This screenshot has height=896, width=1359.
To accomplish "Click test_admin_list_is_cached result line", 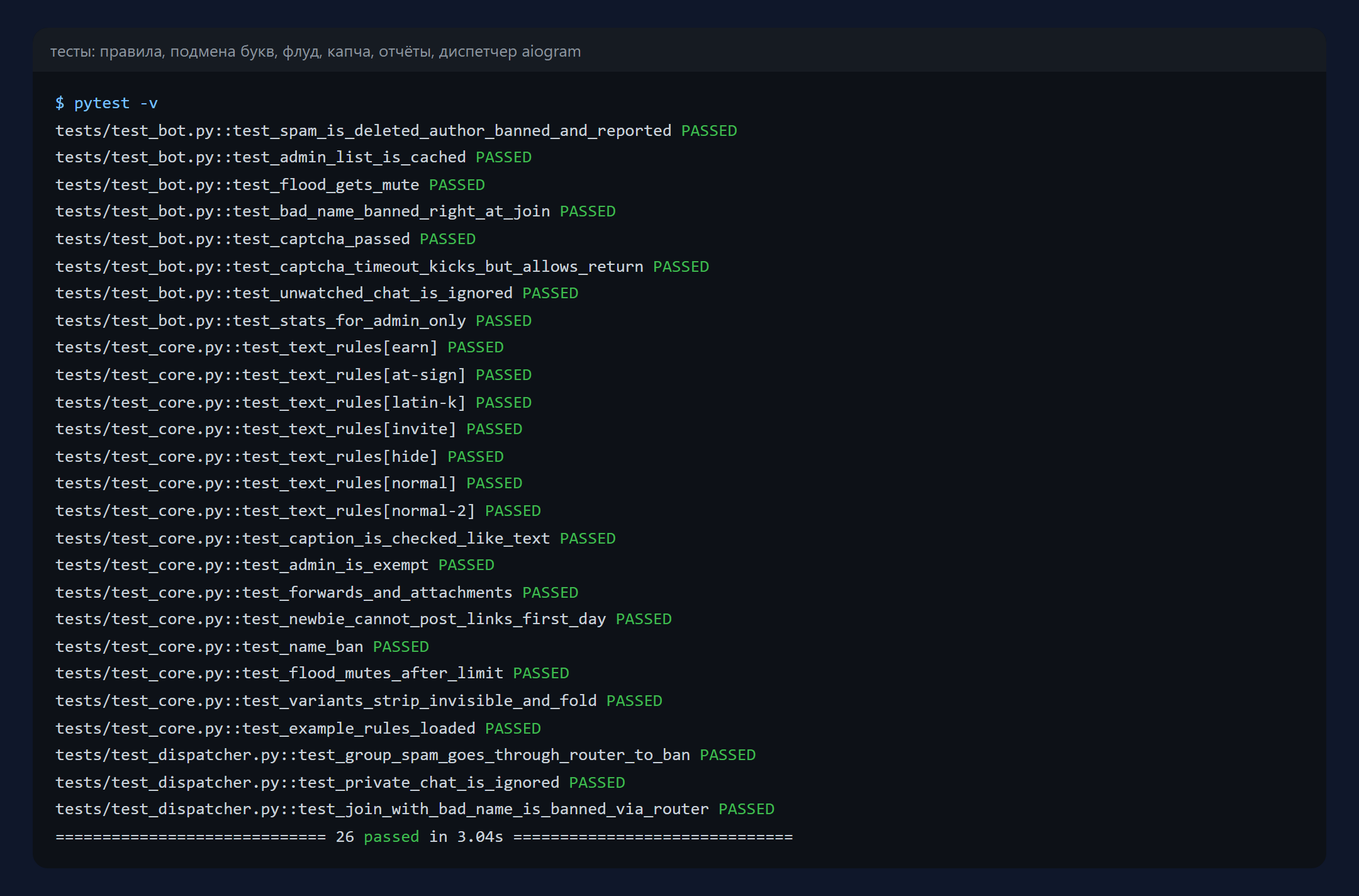I will [294, 157].
